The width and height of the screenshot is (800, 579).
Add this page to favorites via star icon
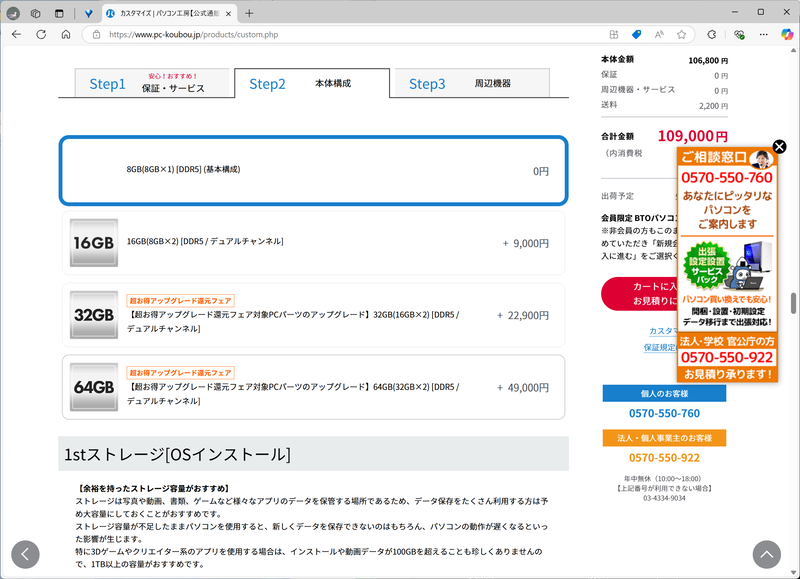point(682,34)
